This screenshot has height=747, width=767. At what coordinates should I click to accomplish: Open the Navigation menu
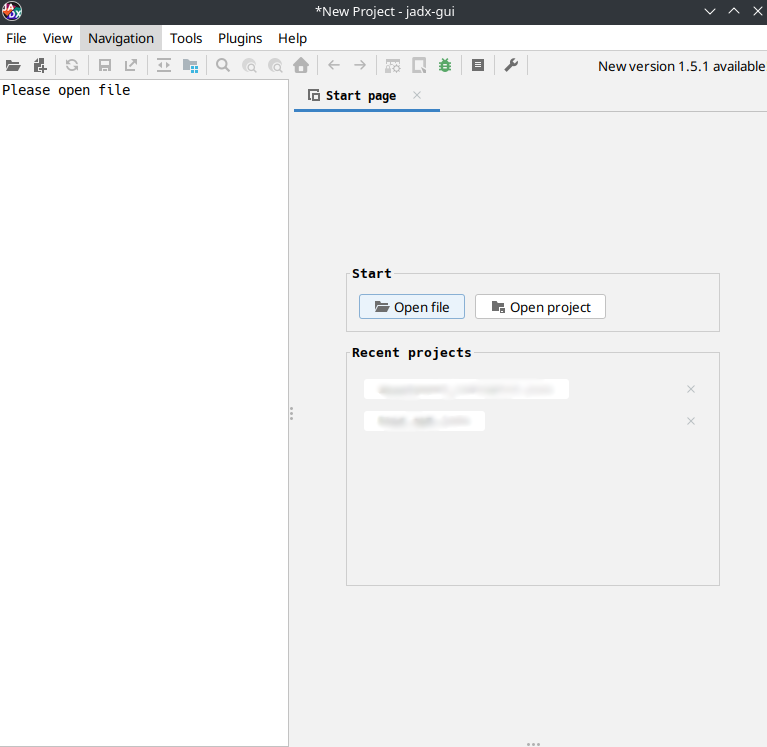point(121,38)
